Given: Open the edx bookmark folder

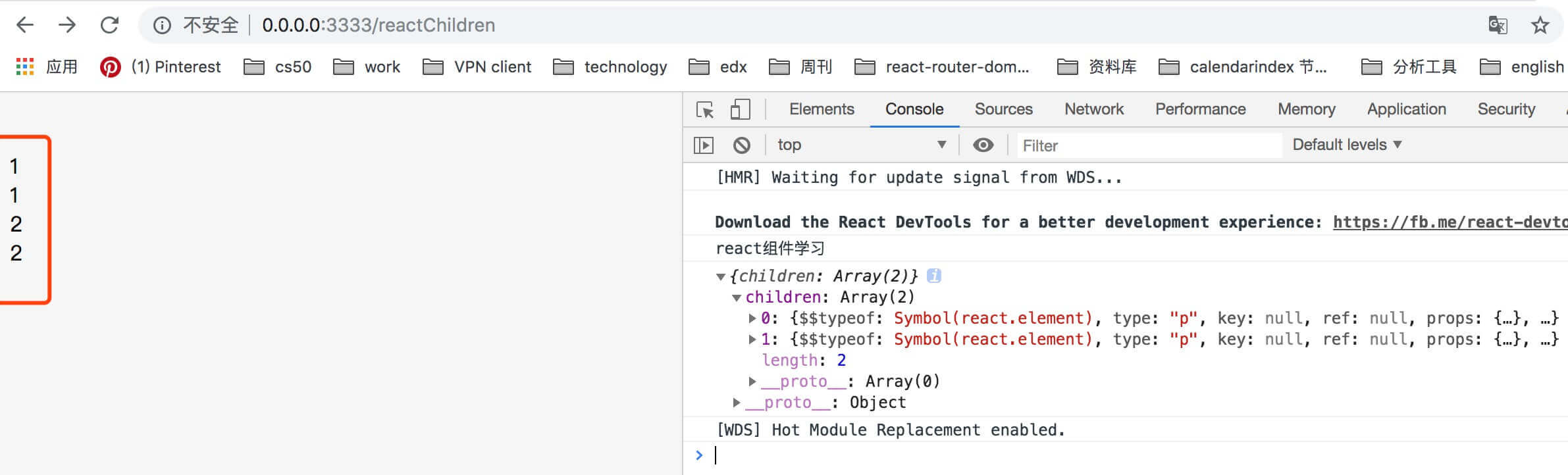Looking at the screenshot, I should (718, 66).
